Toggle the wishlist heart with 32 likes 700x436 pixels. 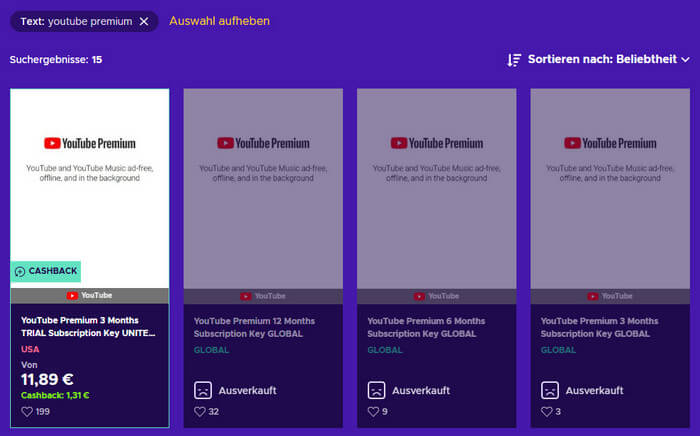pyautogui.click(x=200, y=411)
